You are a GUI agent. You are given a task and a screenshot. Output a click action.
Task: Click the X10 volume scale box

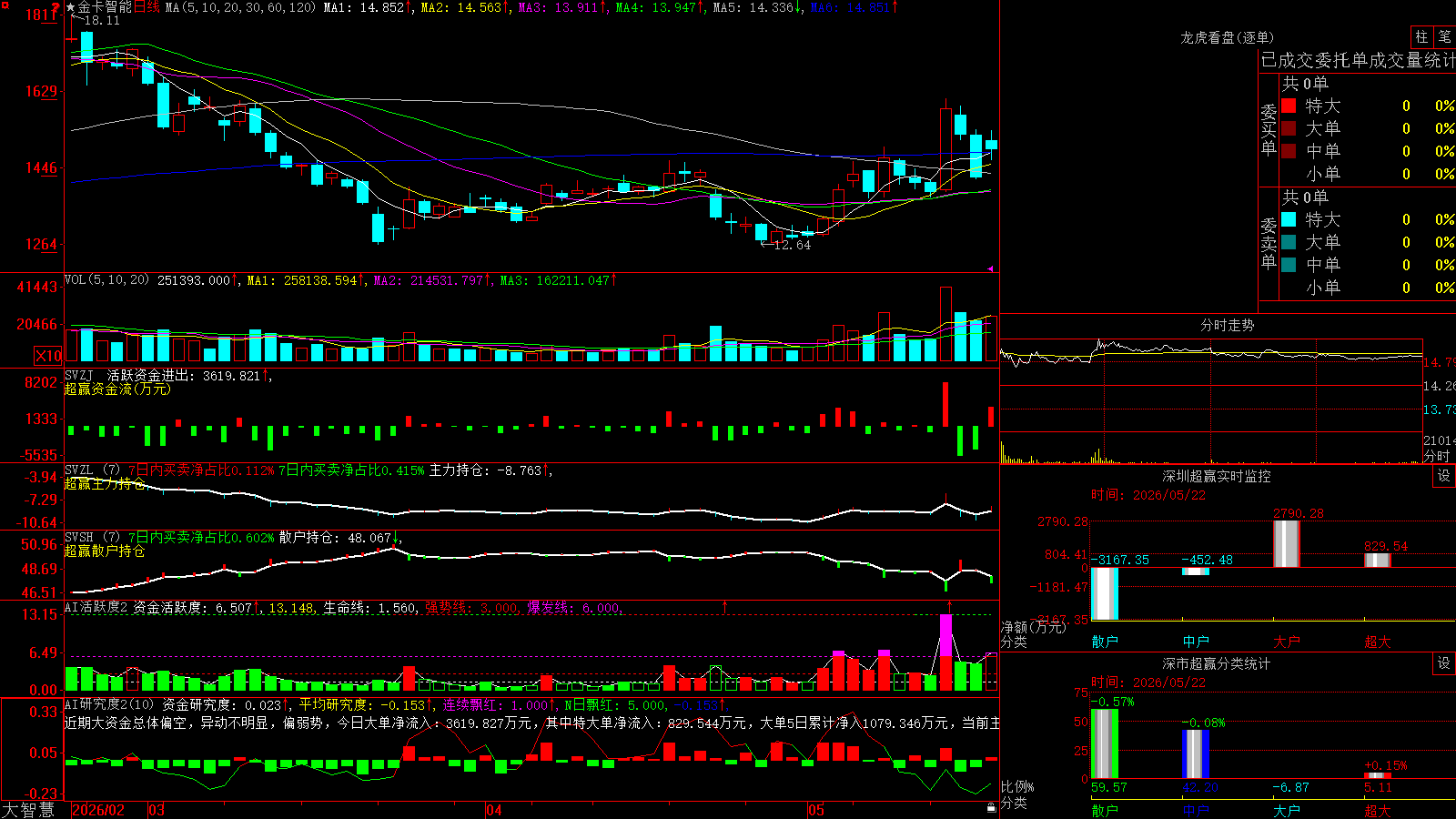click(48, 356)
